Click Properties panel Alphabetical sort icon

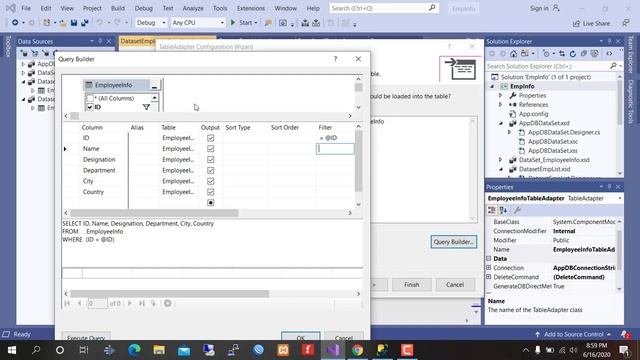point(503,210)
